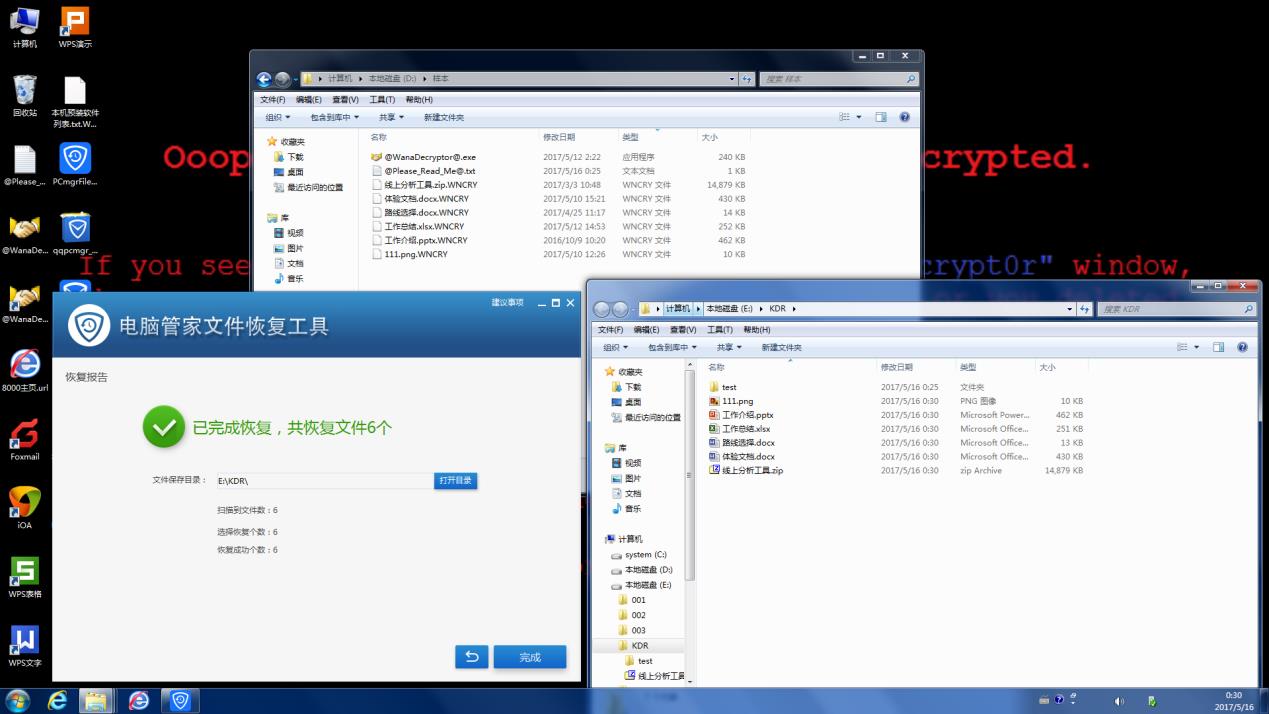
Task: Click the 完成 button in the recovery tool
Action: 530,657
